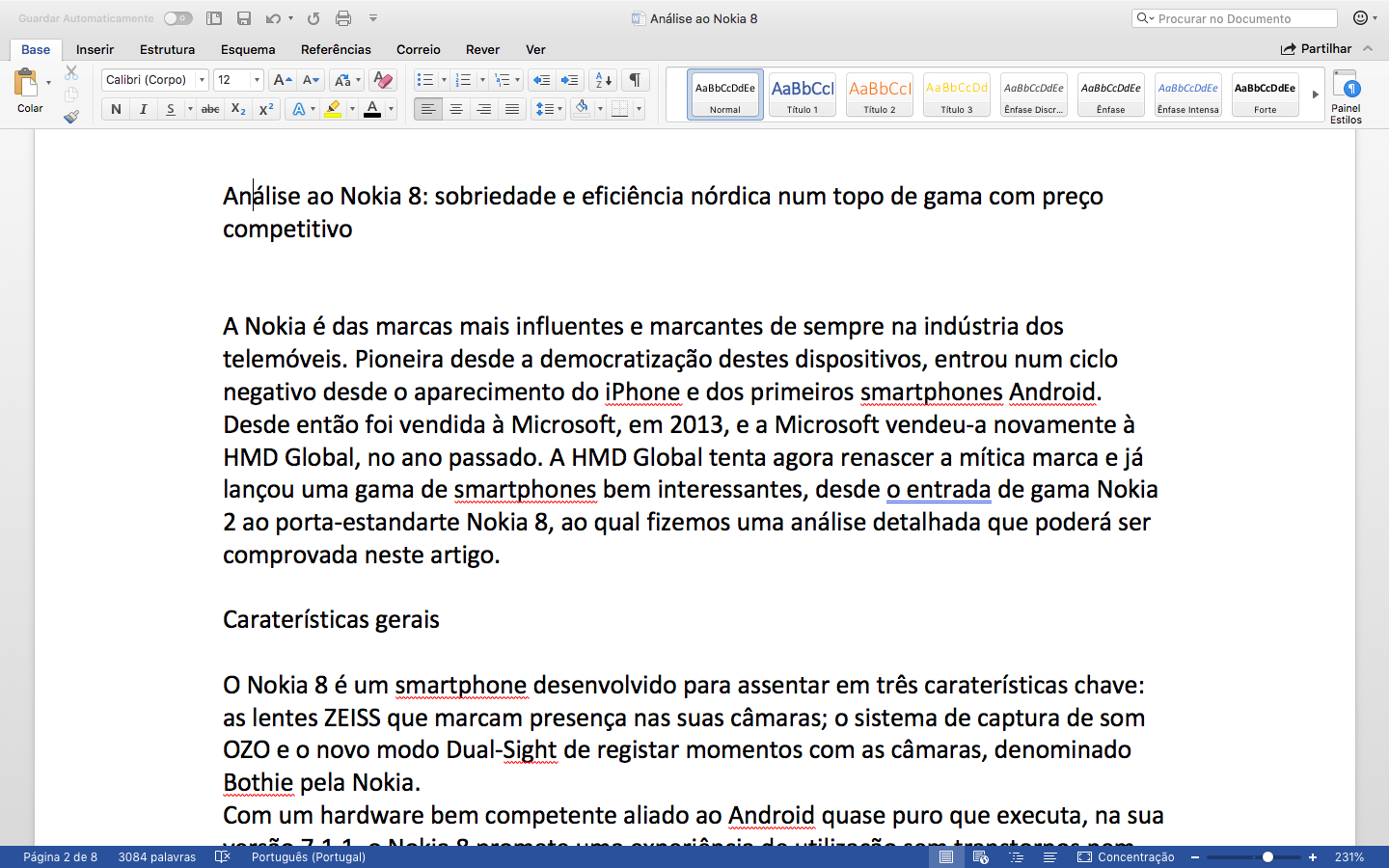Open the feedback smiley icon

pyautogui.click(x=1361, y=18)
